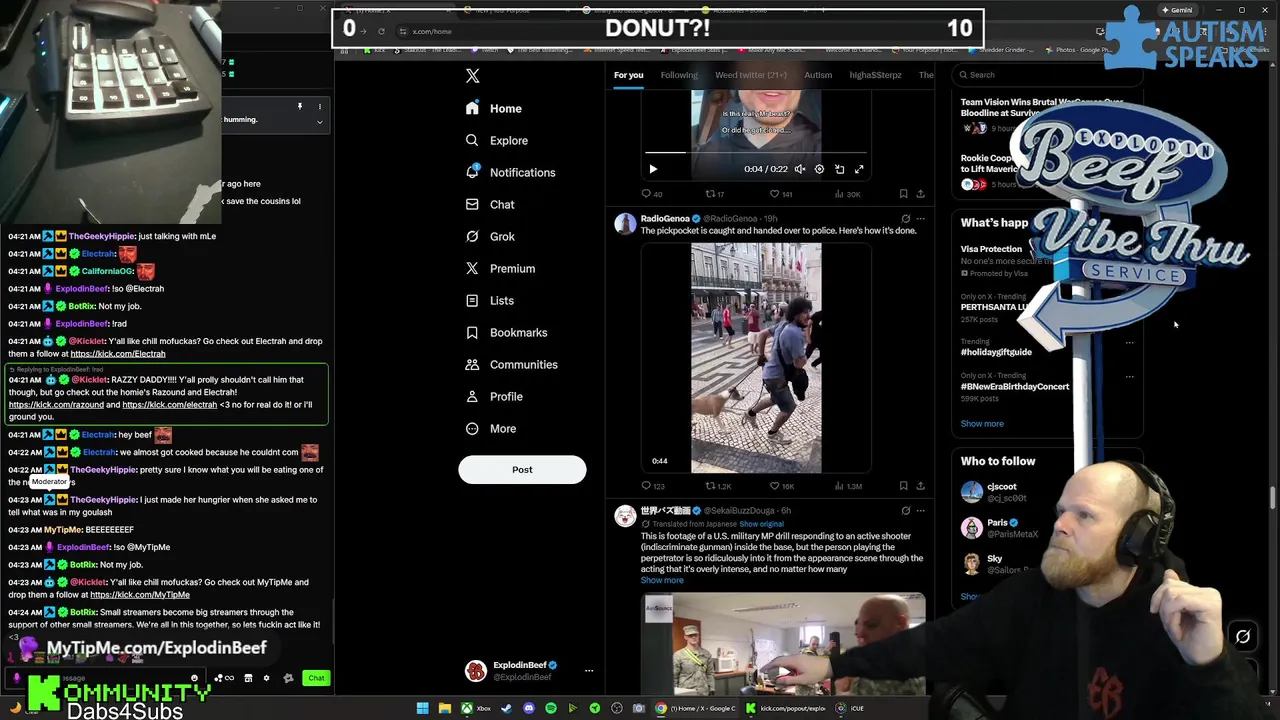1280x720 pixels.
Task: Like RadioGenoa's post with 16K likes
Action: click(781, 486)
